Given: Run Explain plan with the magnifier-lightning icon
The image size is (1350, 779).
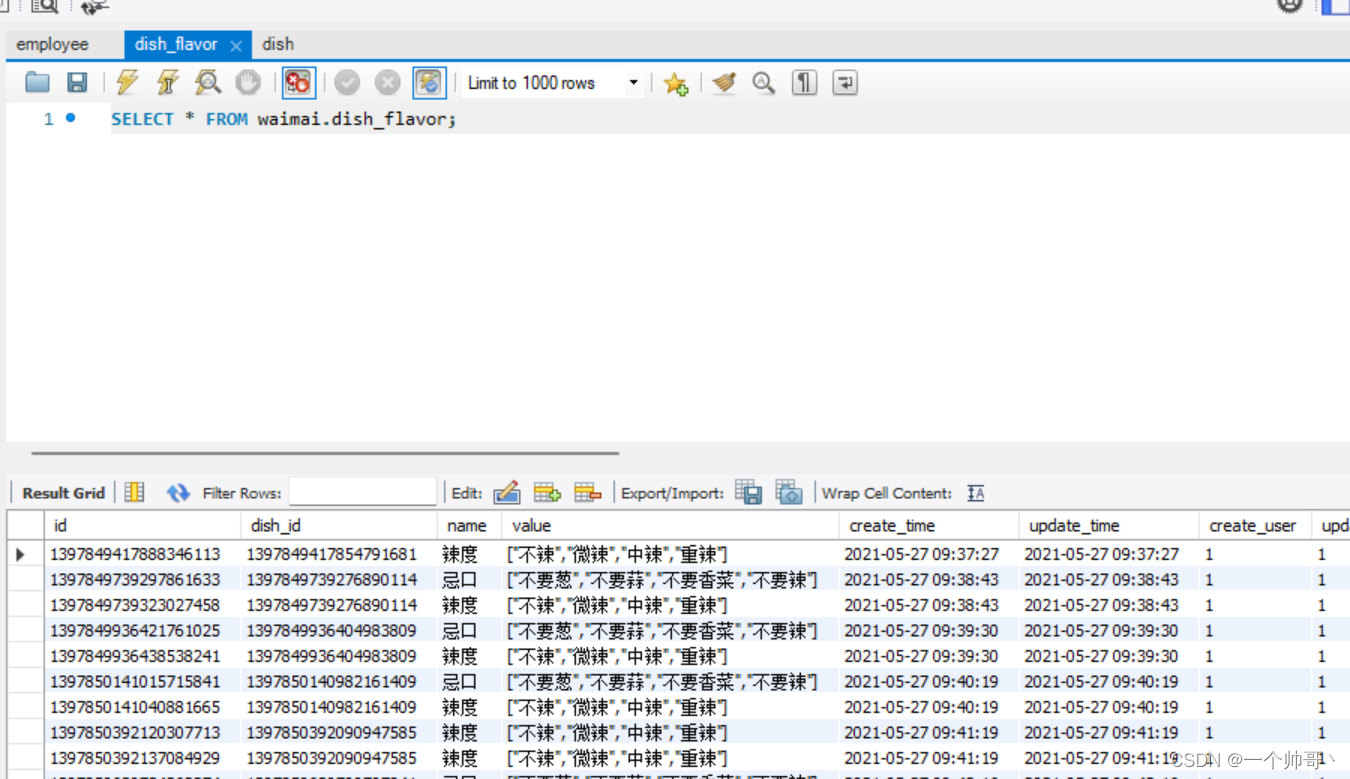Looking at the screenshot, I should tap(208, 83).
